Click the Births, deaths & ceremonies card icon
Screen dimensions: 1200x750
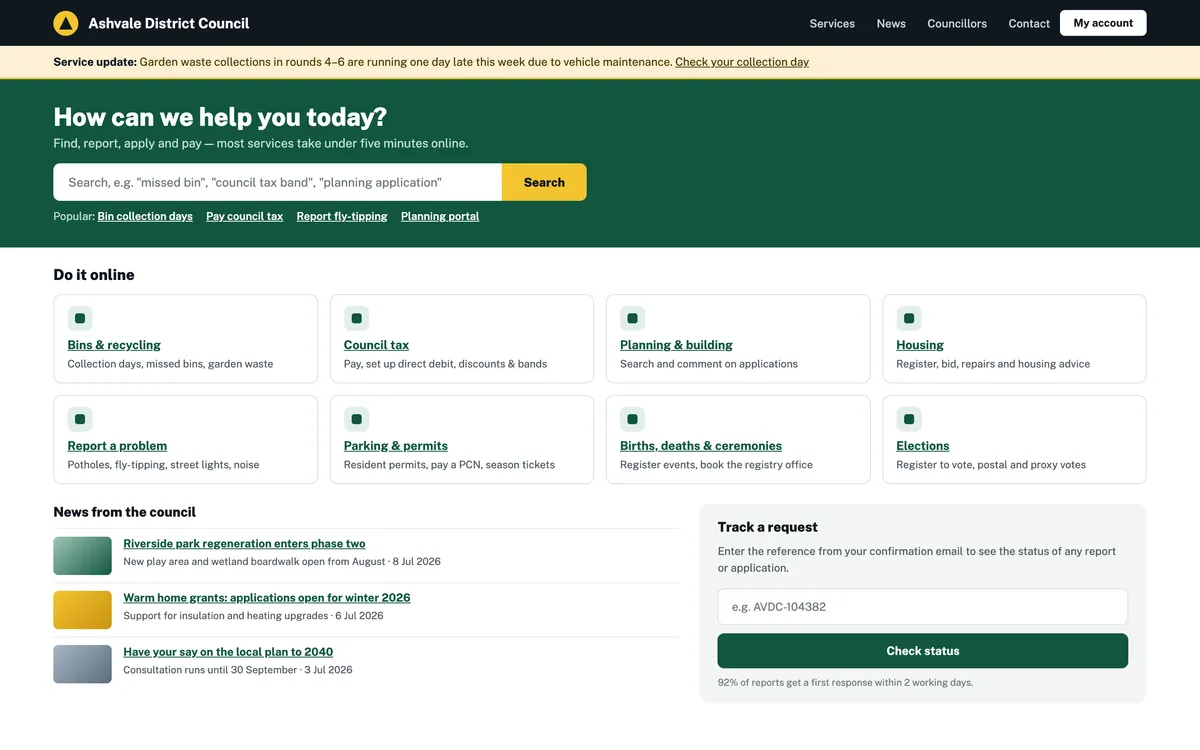point(633,420)
